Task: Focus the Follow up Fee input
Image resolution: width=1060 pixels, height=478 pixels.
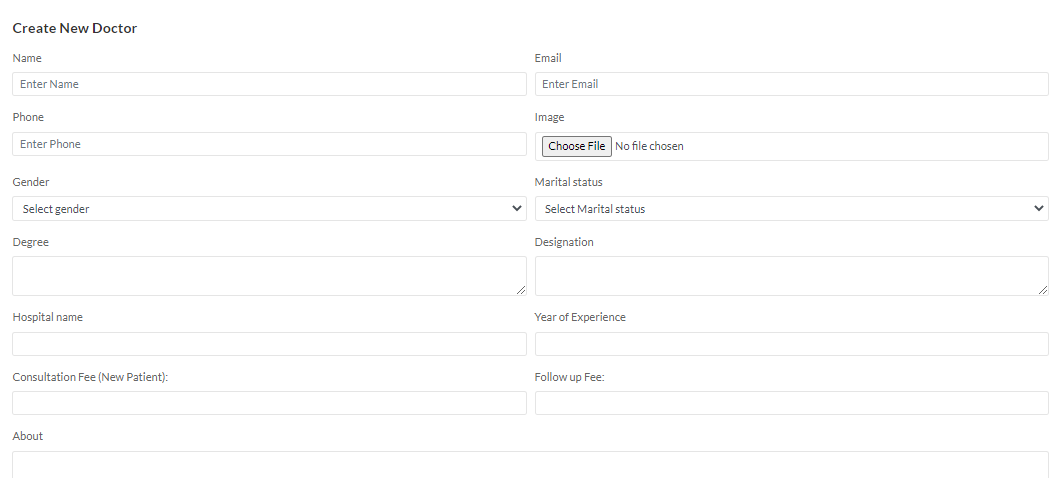Action: pos(791,403)
